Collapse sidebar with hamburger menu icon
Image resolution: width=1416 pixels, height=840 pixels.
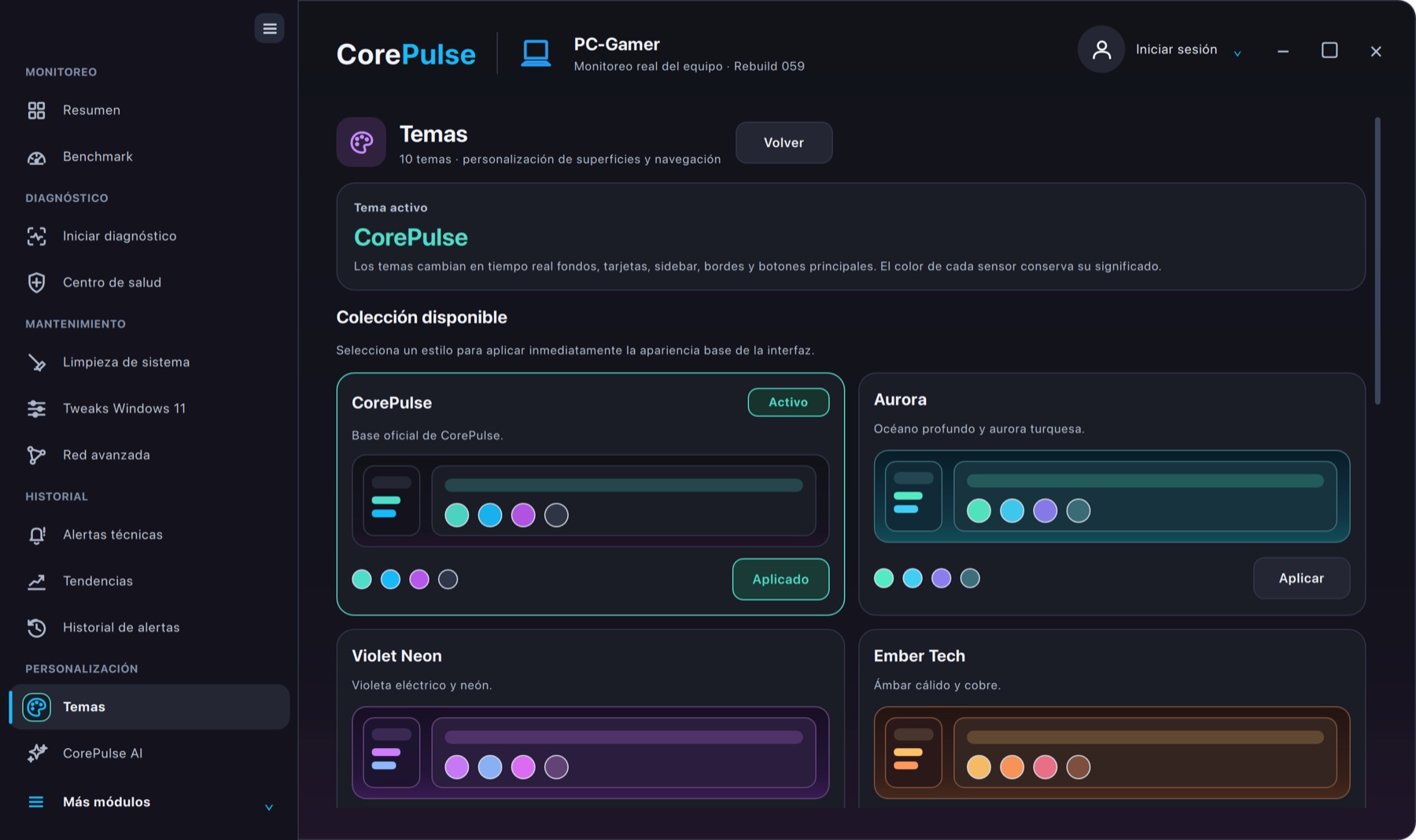269,29
